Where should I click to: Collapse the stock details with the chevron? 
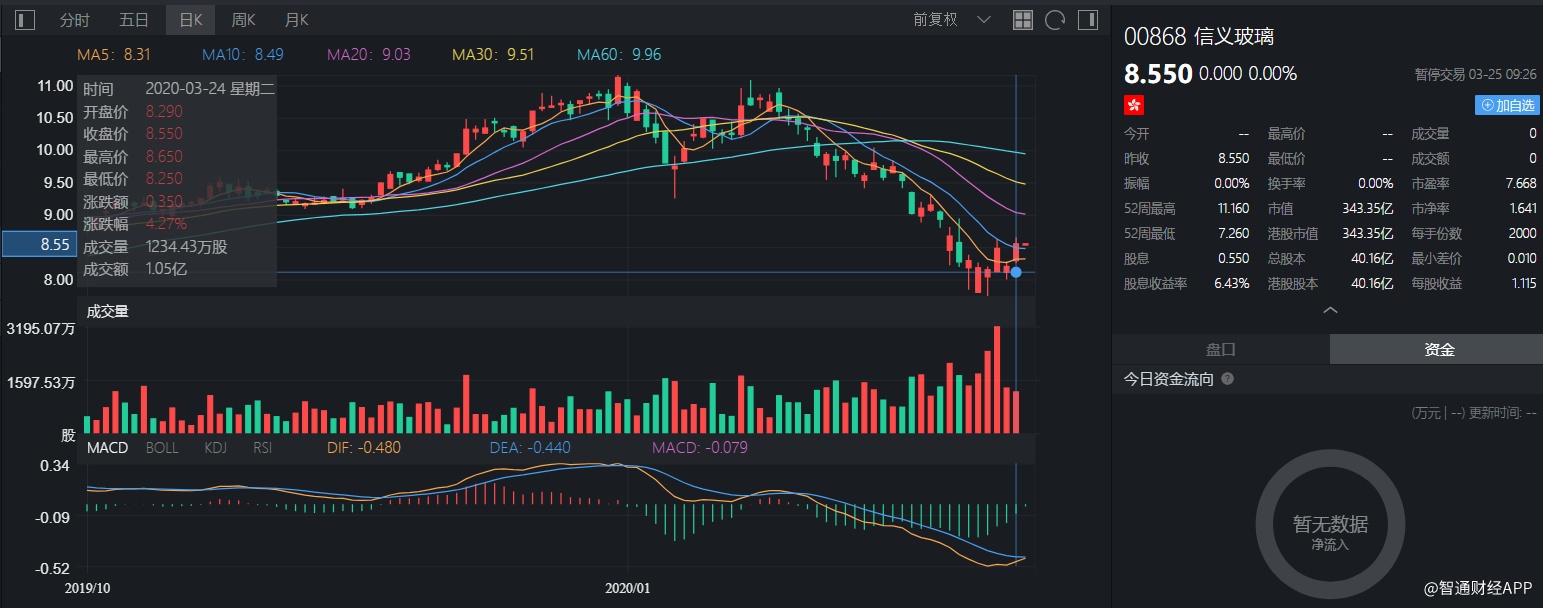coord(1330,311)
